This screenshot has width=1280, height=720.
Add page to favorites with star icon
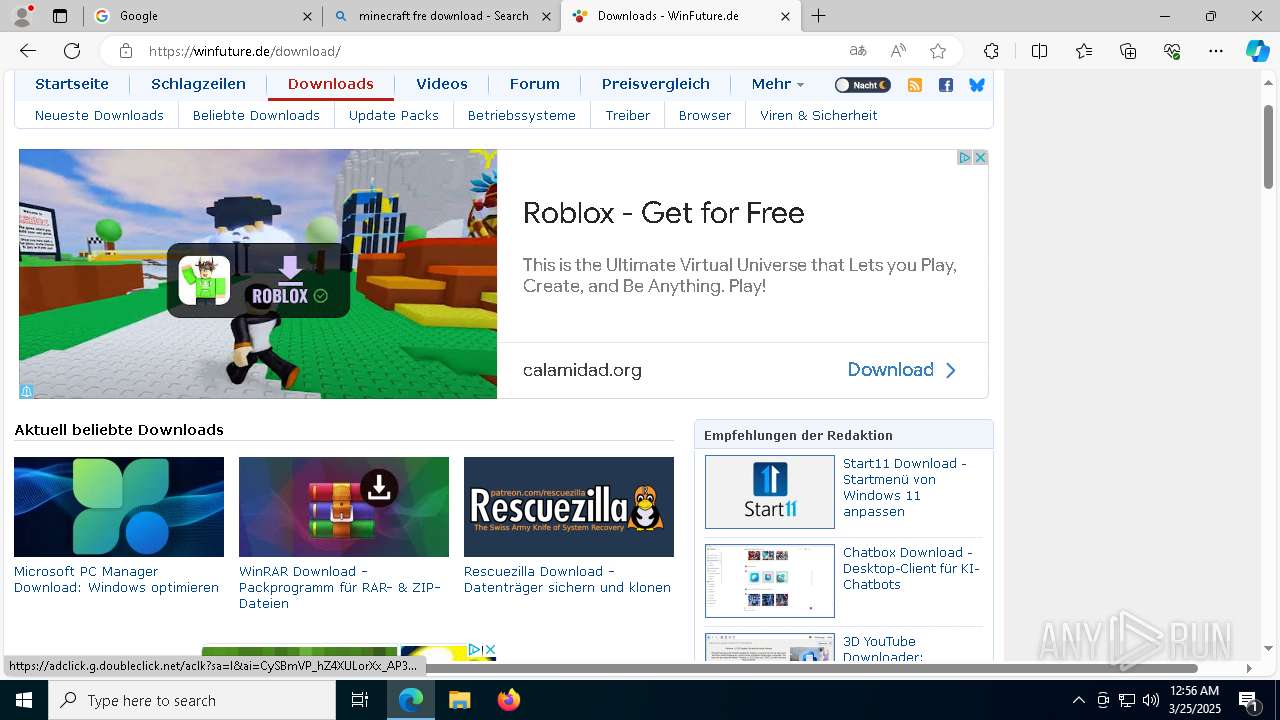937,51
